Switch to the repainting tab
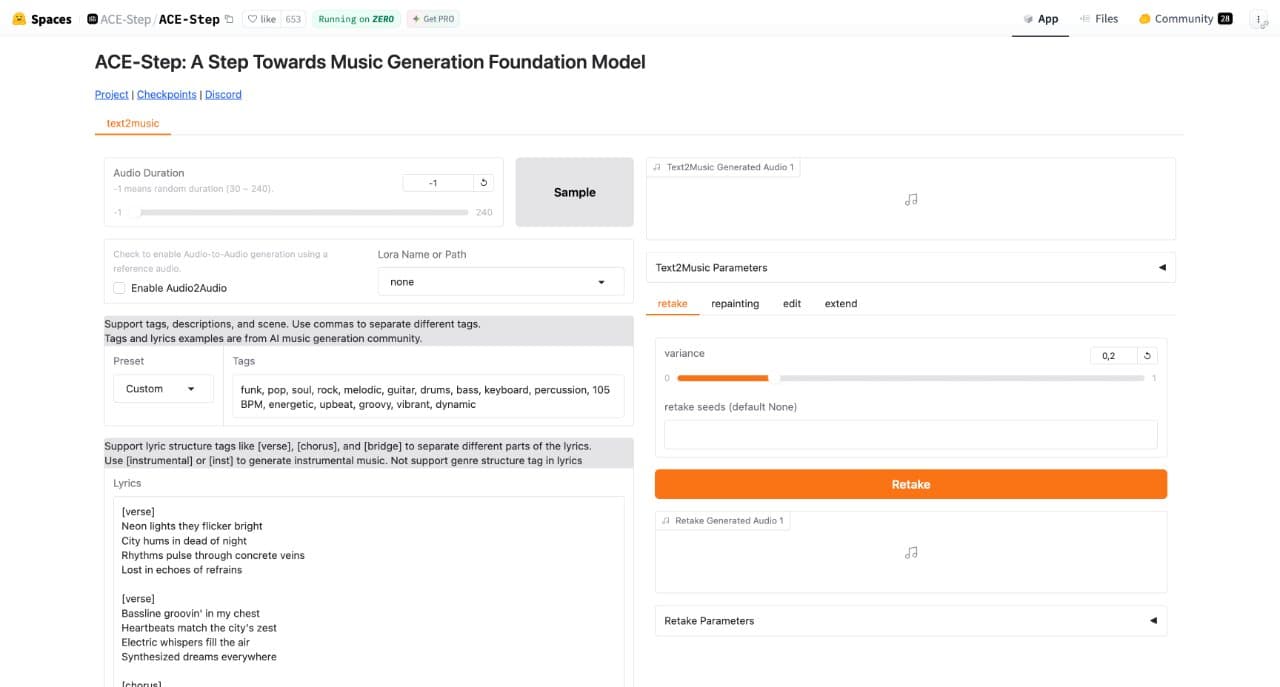This screenshot has width=1280, height=687. click(x=735, y=303)
